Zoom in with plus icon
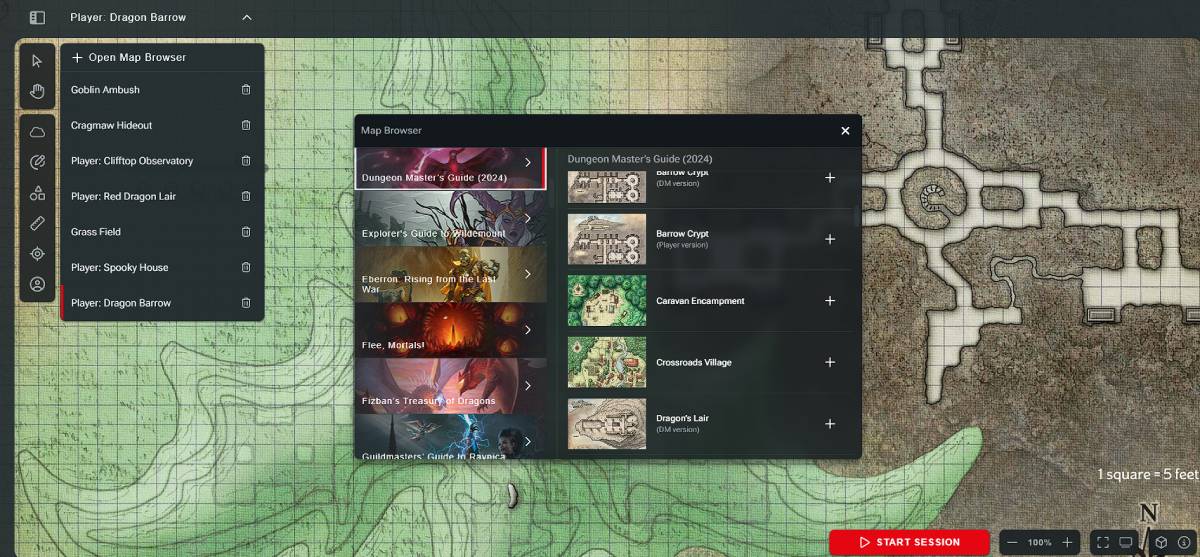1200x557 pixels. pyautogui.click(x=1067, y=542)
